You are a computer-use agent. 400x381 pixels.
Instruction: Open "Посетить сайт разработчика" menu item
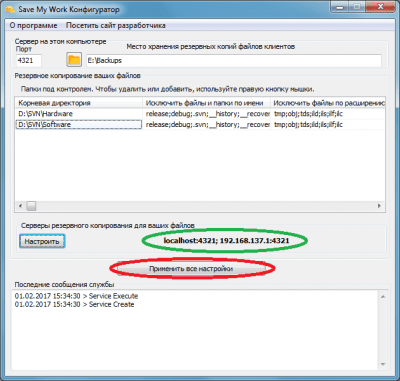pos(116,25)
